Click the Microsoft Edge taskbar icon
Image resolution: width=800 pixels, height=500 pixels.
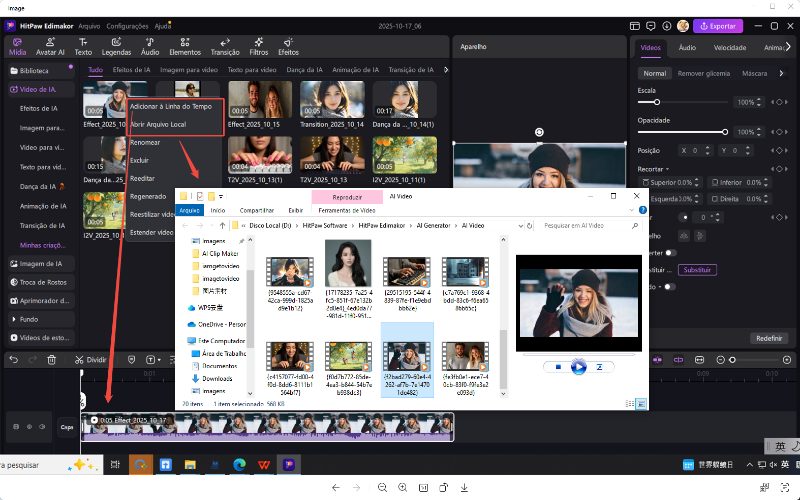coord(239,465)
